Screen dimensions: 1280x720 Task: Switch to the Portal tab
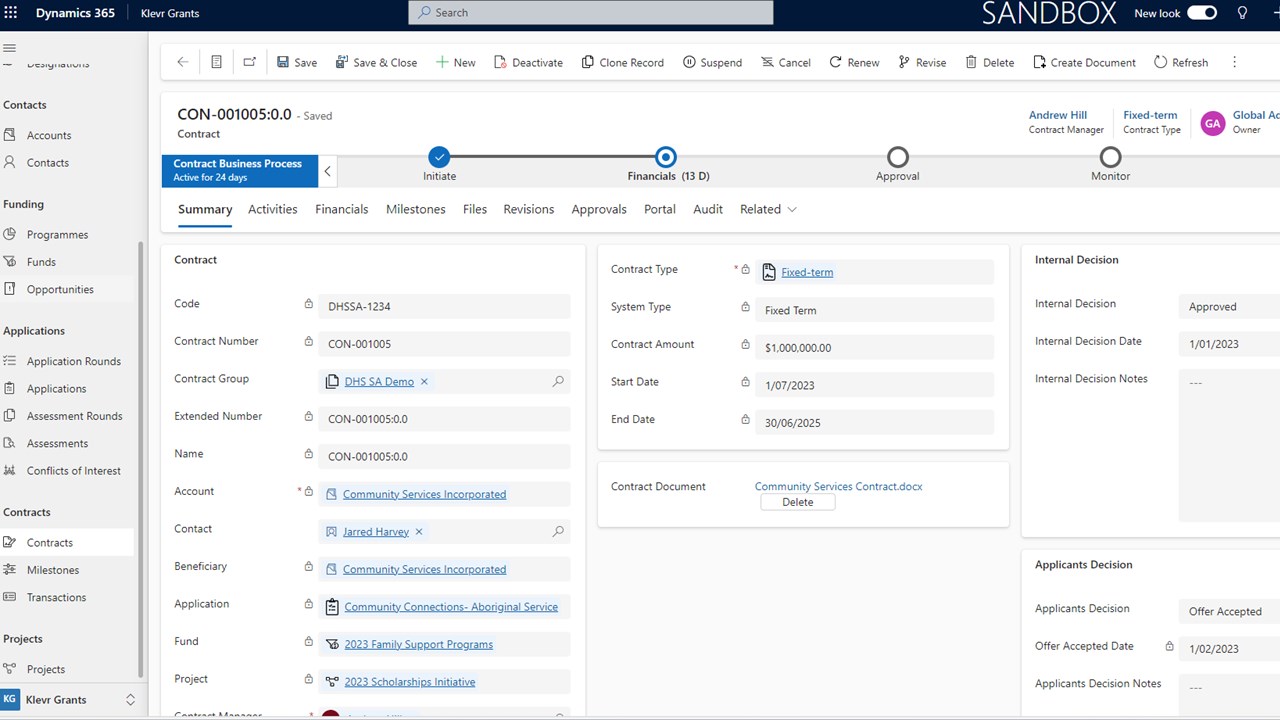point(660,209)
